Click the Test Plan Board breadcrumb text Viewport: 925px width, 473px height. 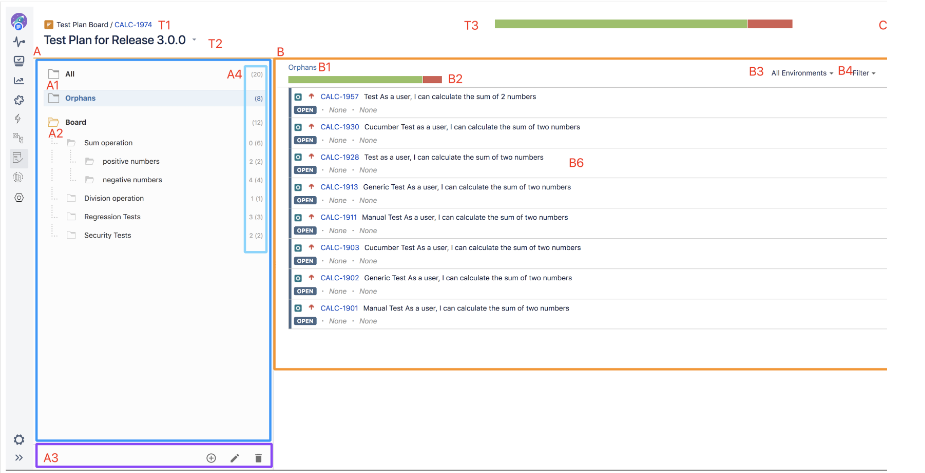[82, 25]
